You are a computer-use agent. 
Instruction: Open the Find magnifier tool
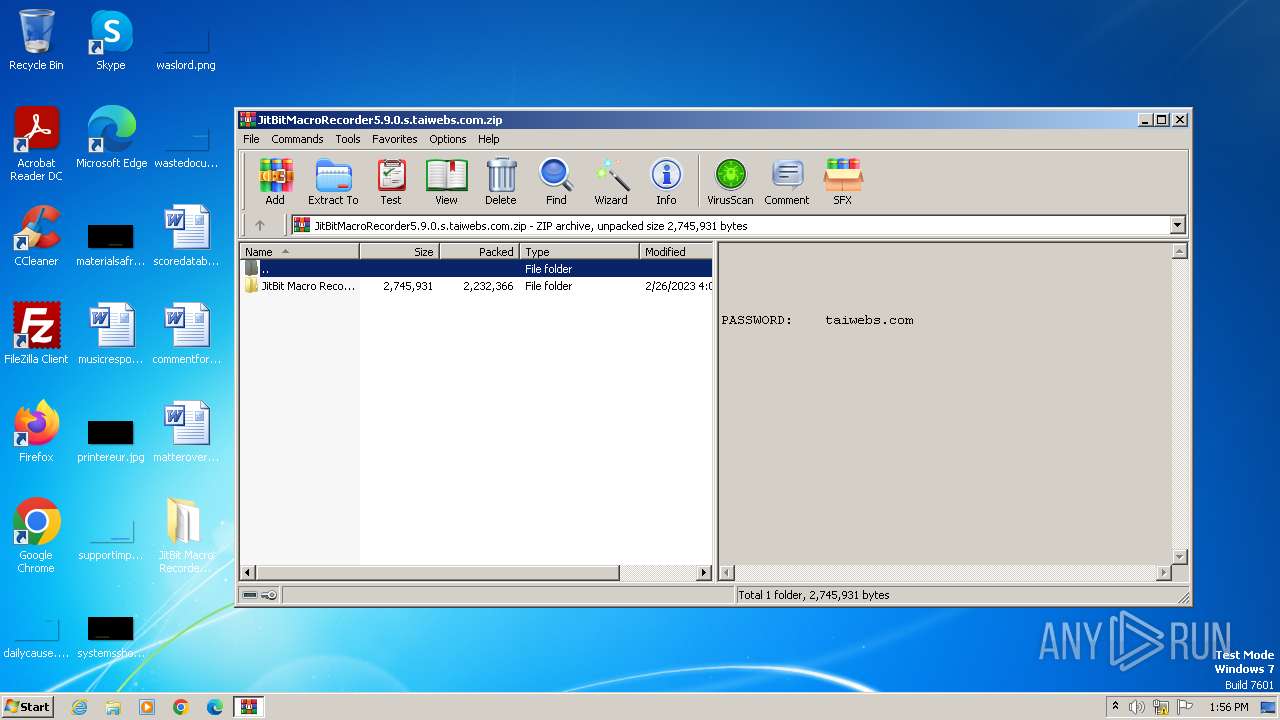tap(556, 181)
